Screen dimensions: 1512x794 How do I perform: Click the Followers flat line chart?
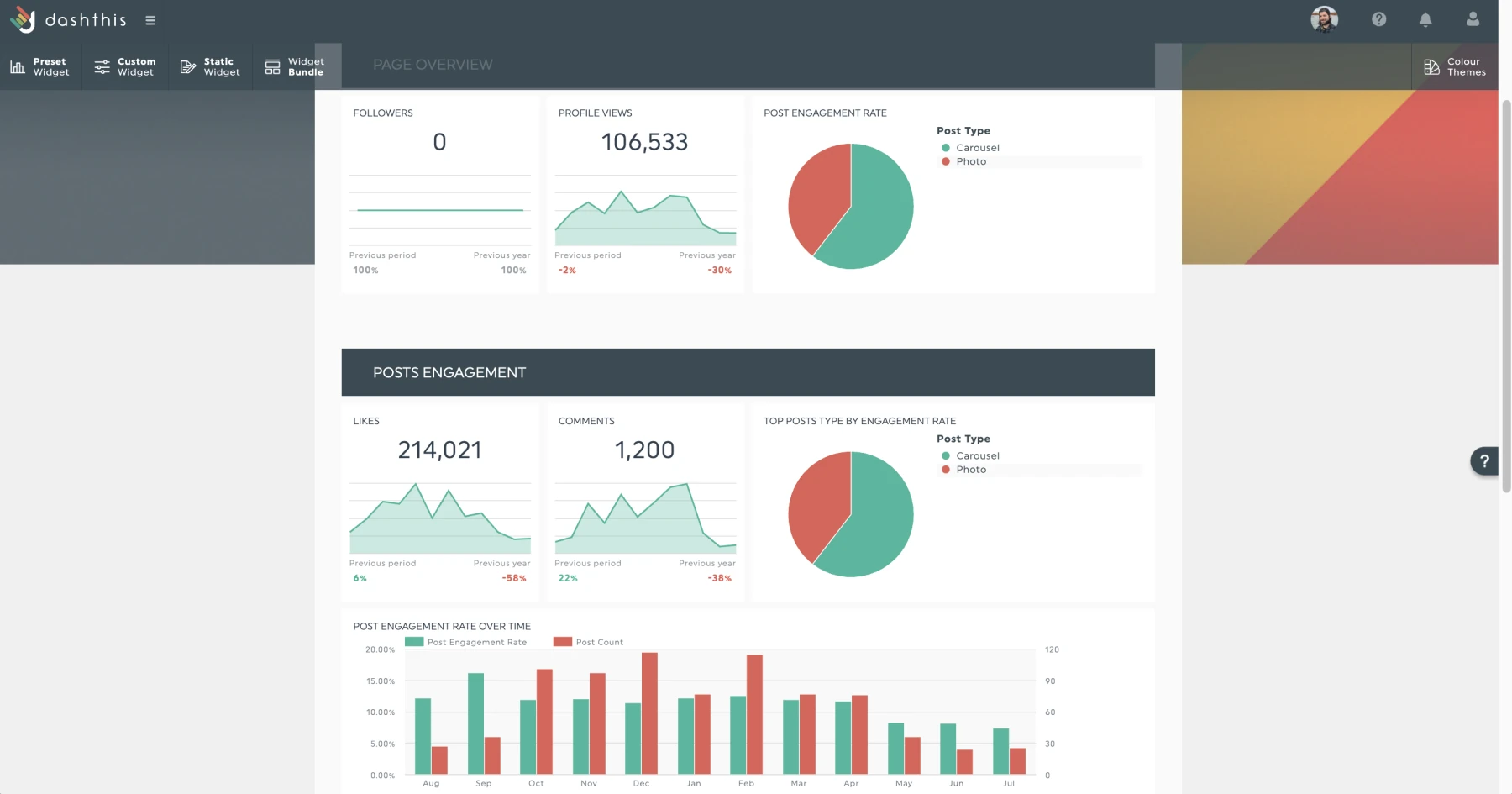click(440, 210)
